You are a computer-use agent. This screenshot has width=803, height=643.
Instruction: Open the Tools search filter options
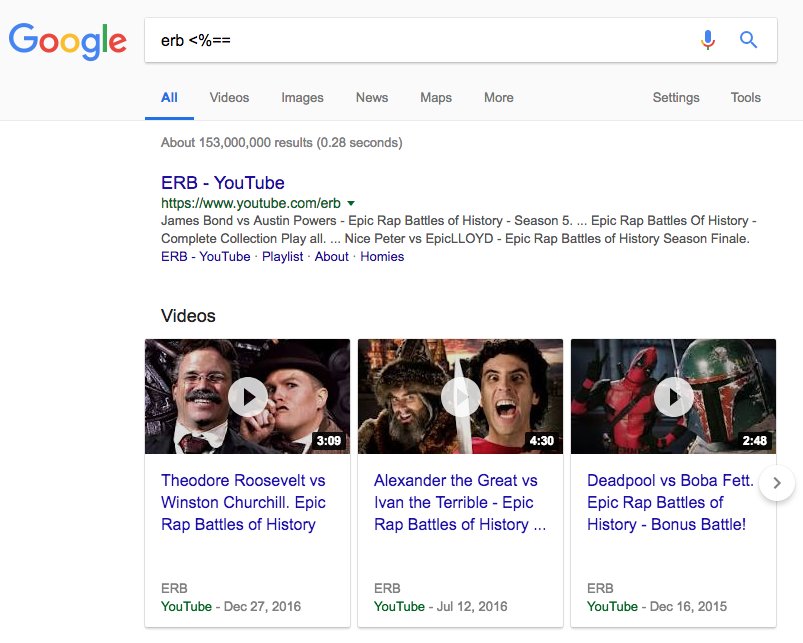(x=746, y=97)
